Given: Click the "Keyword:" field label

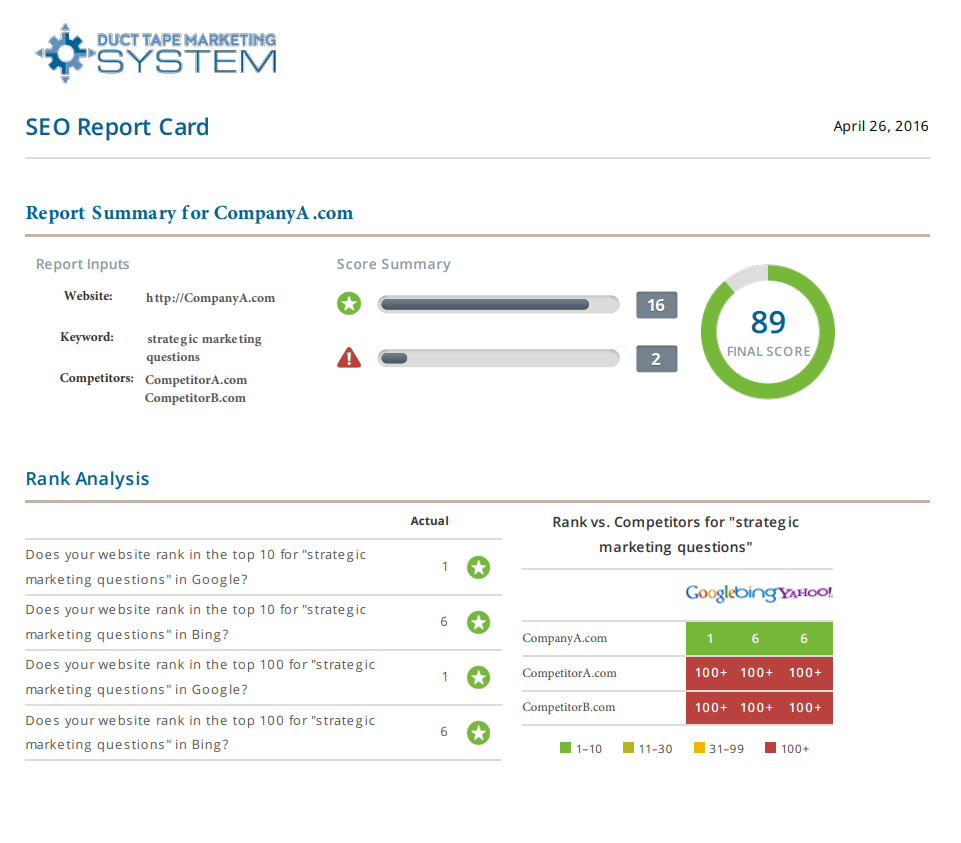Looking at the screenshot, I should point(87,337).
